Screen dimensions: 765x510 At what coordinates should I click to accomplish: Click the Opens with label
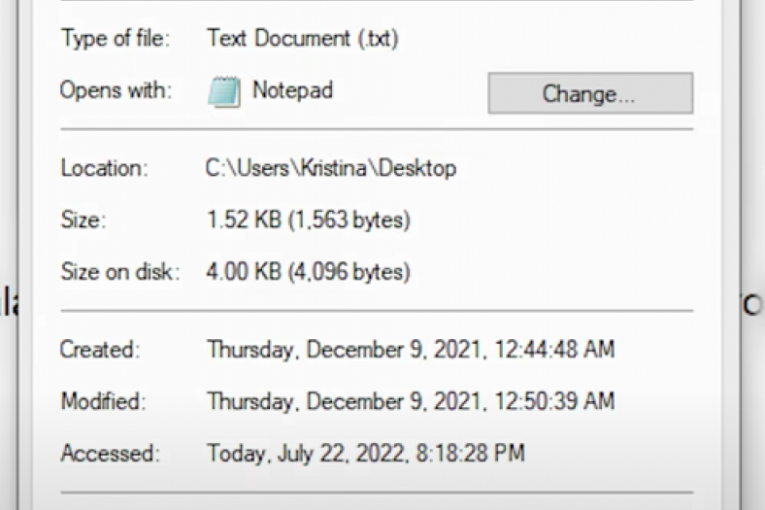(x=116, y=91)
